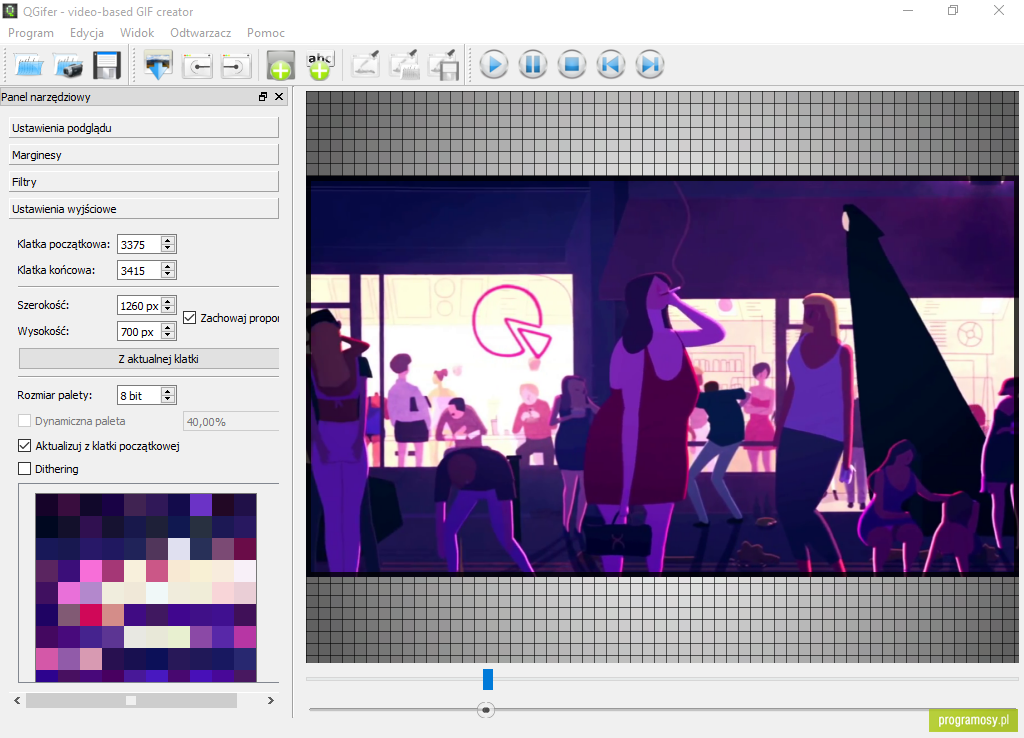Viewport: 1024px width, 738px height.
Task: Close the Panel narzędziowy panel
Action: point(279,97)
